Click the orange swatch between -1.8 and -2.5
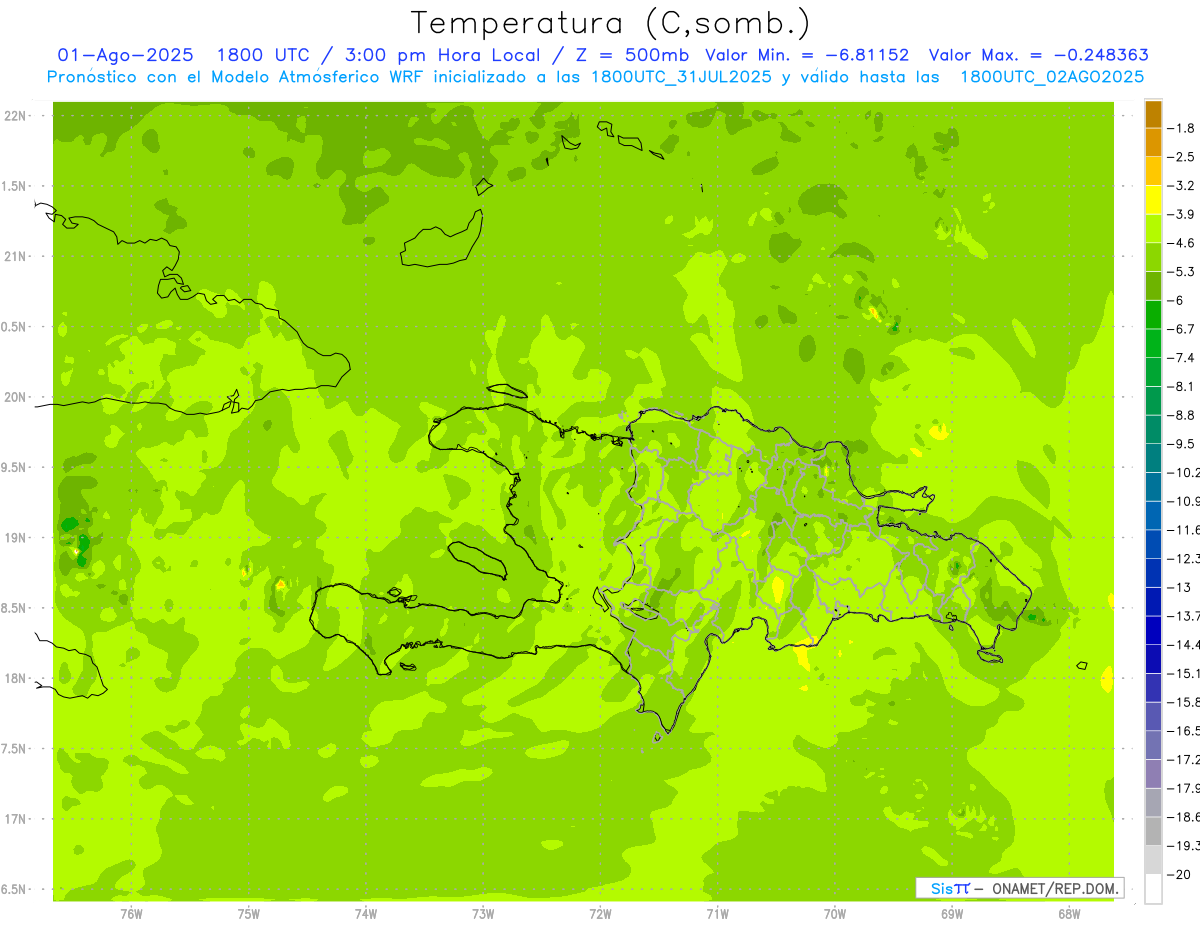The image size is (1200, 927). pos(1153,143)
